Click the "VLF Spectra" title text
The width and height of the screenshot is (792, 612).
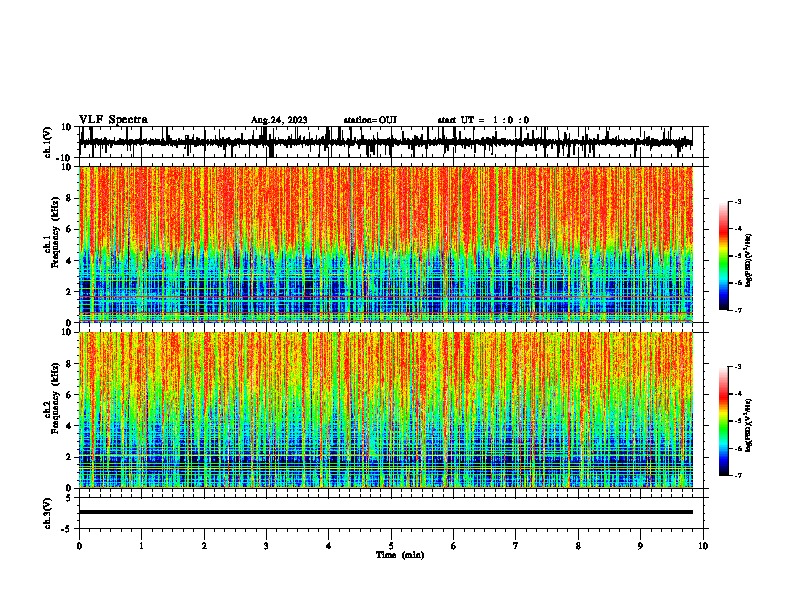[x=113, y=120]
